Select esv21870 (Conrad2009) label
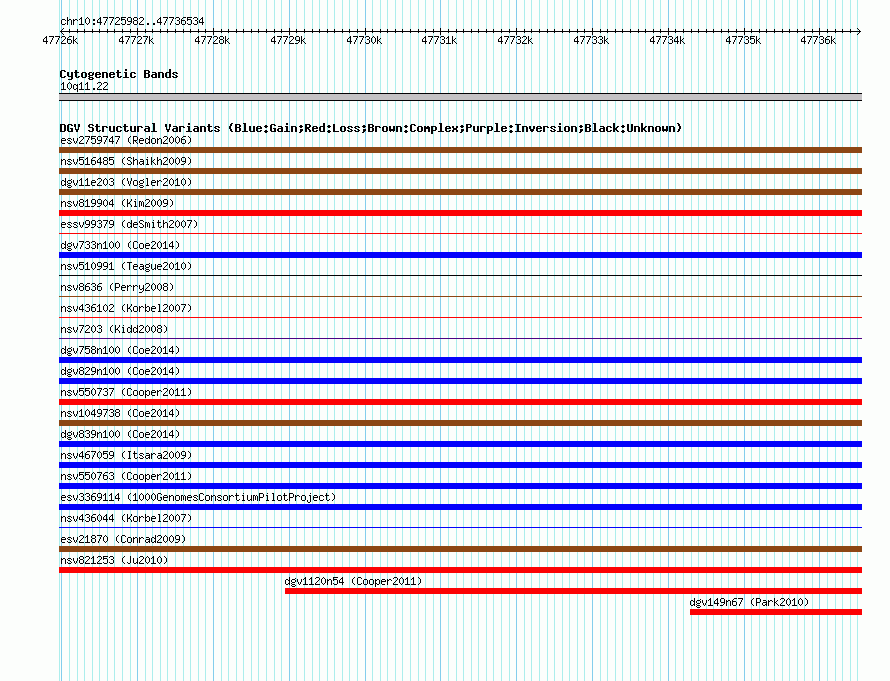890x681 pixels. pyautogui.click(x=123, y=539)
